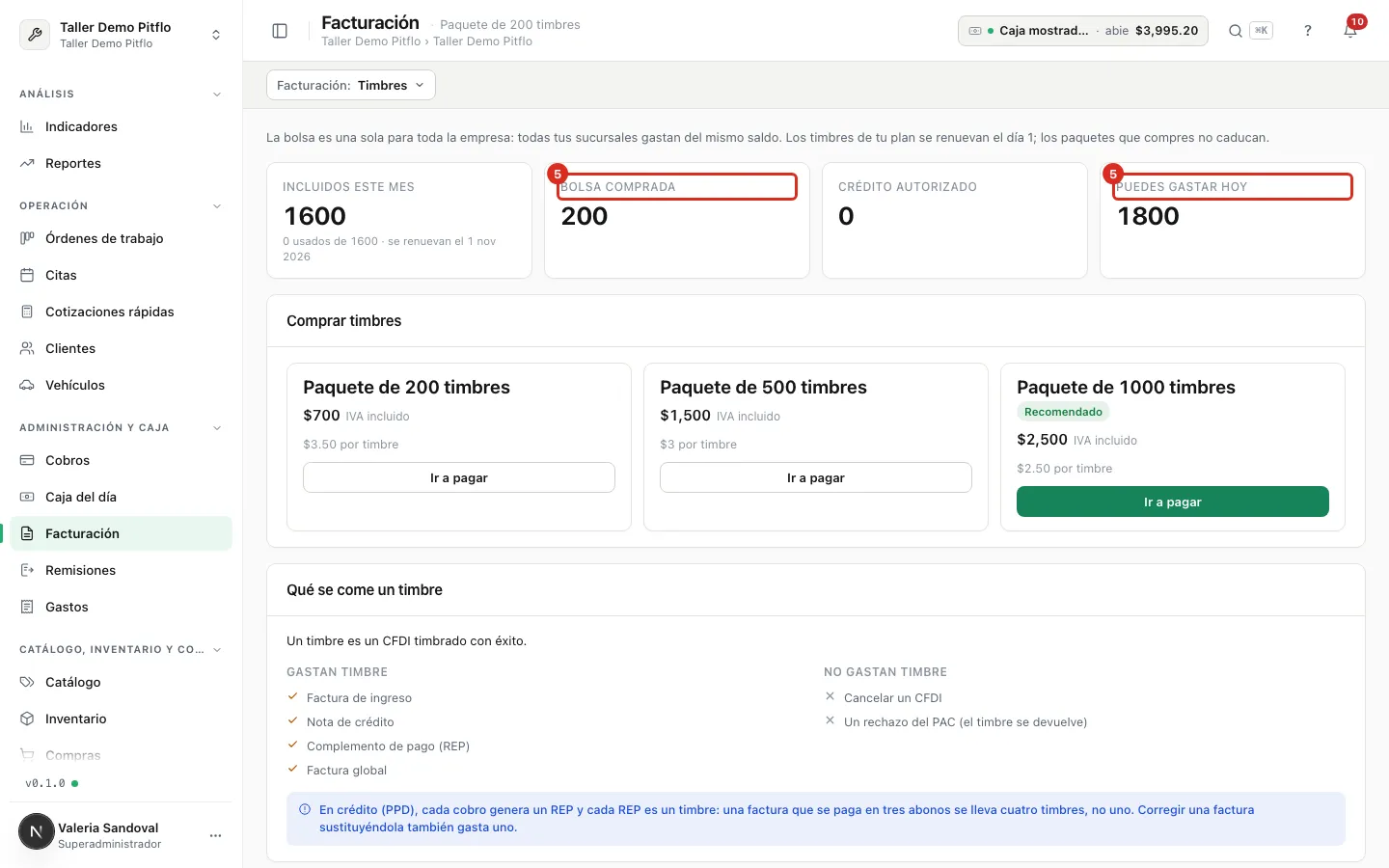Click the Vehículos car icon
The width and height of the screenshot is (1389, 868).
(27, 385)
